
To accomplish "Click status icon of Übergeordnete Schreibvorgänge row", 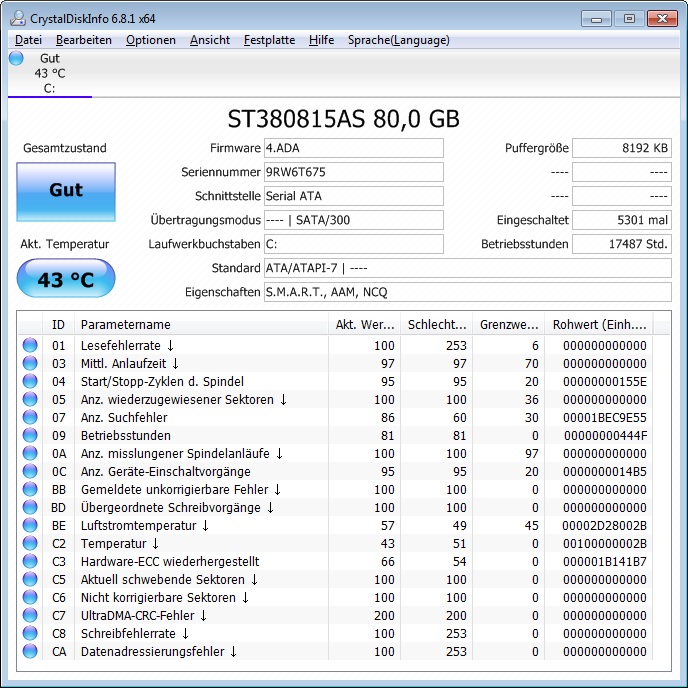I will click(x=30, y=507).
